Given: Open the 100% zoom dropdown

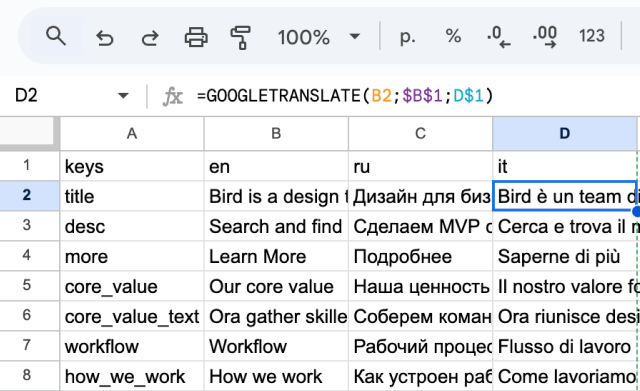Looking at the screenshot, I should pos(319,37).
